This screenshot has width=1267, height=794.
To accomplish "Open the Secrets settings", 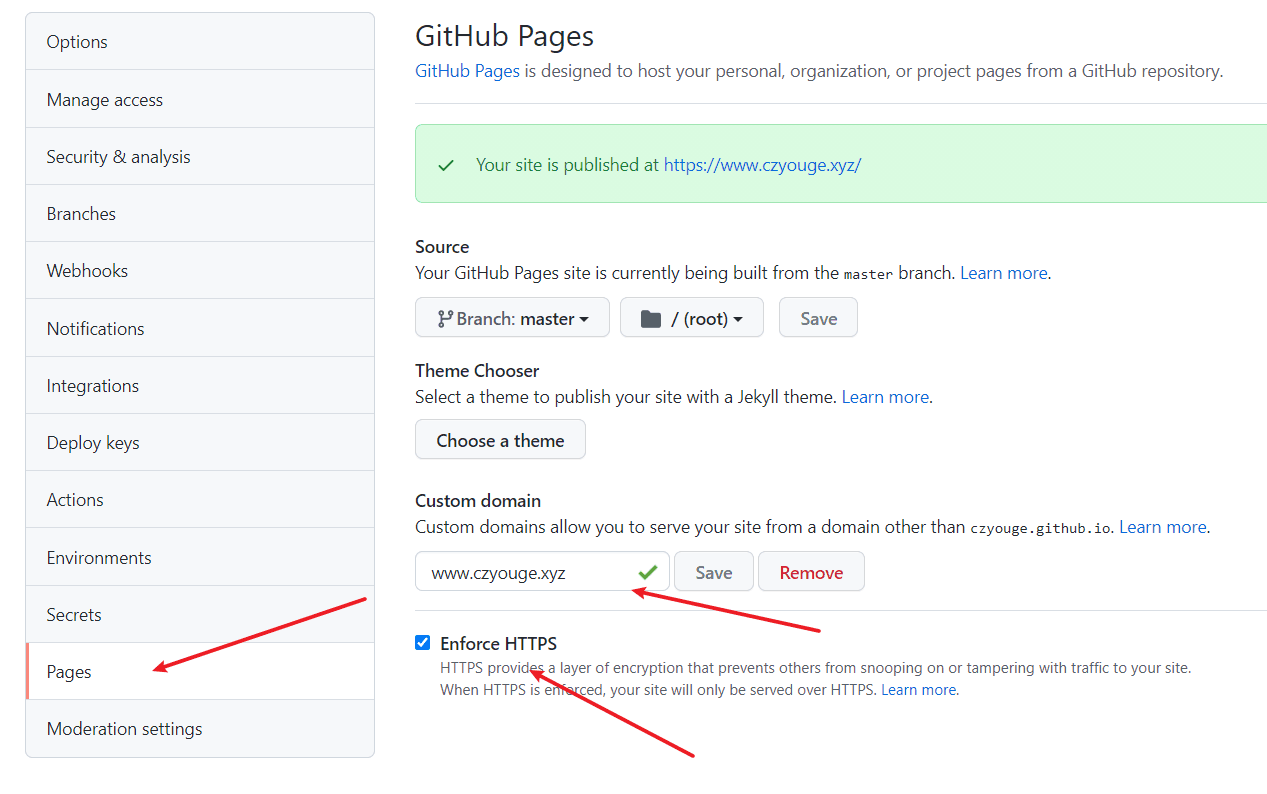I will pos(200,614).
